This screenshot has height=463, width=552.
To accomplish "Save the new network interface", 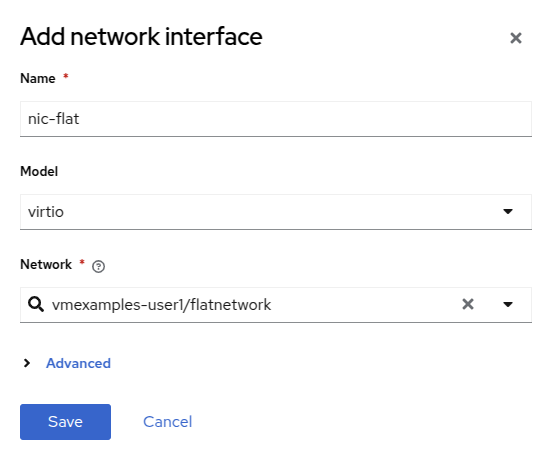I will [65, 422].
